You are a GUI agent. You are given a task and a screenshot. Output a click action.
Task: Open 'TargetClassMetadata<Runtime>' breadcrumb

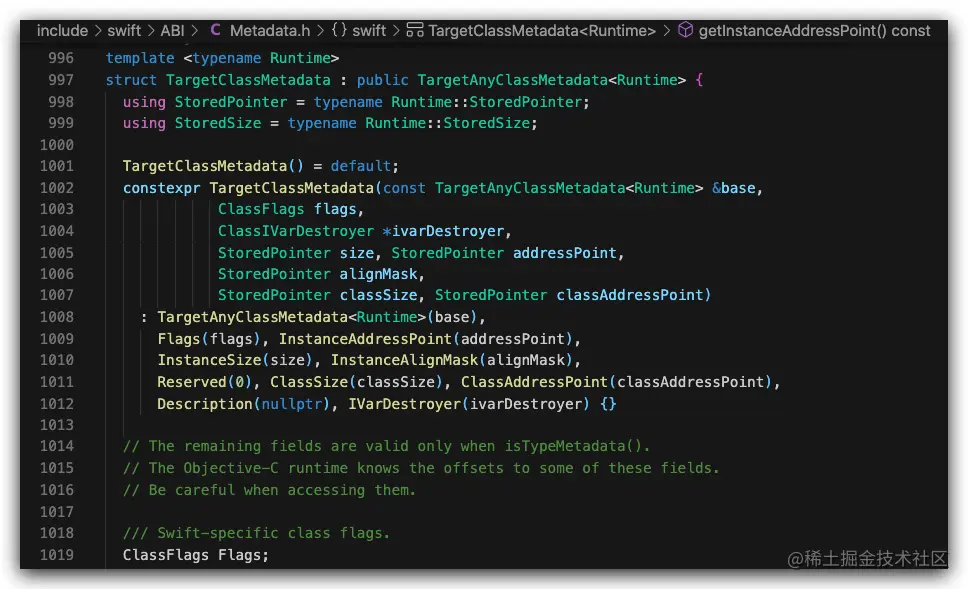pyautogui.click(x=541, y=30)
